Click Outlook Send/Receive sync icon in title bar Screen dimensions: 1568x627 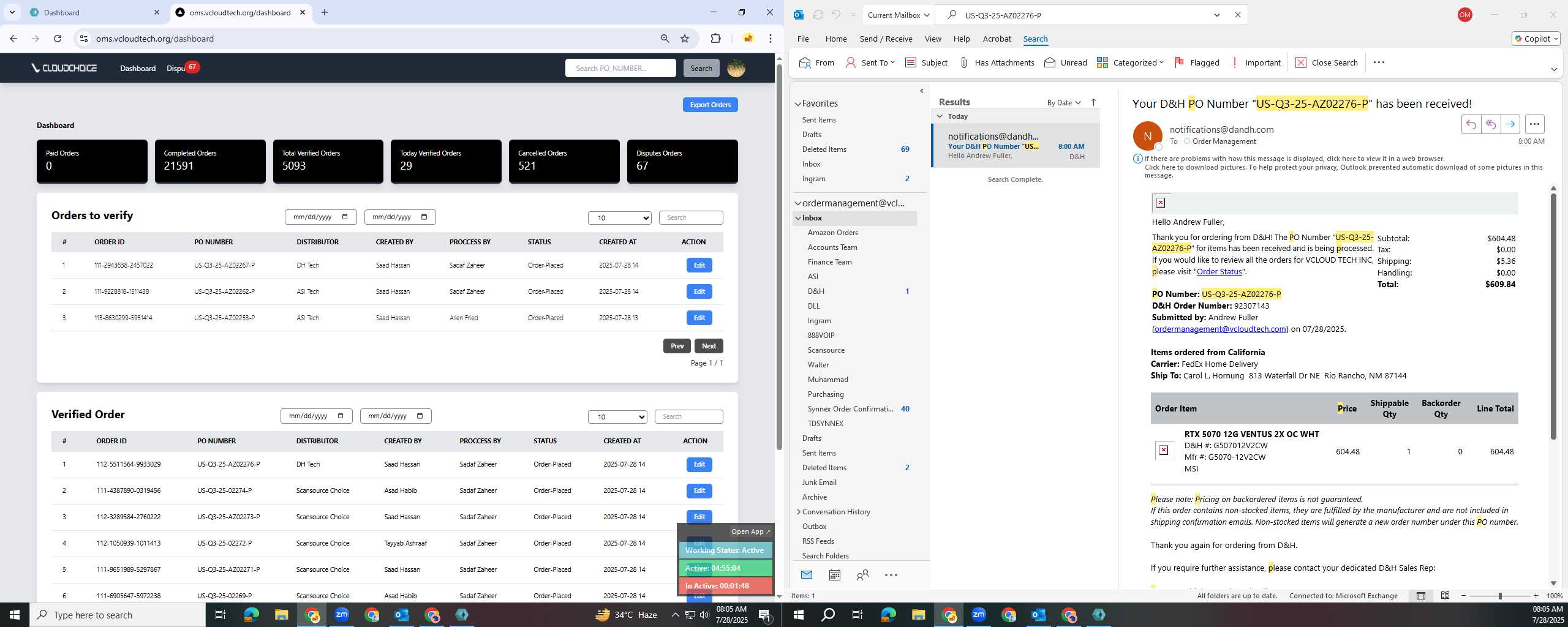coord(818,15)
